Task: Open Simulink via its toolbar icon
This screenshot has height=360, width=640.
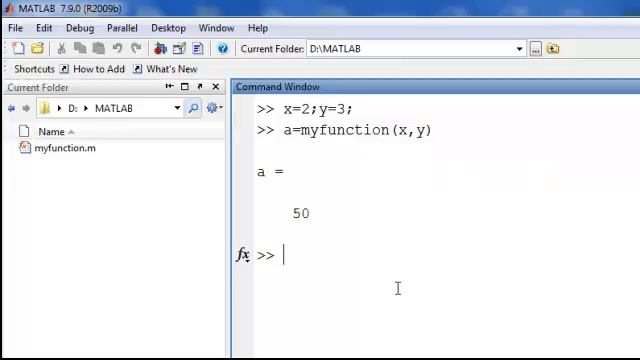Action: point(160,49)
